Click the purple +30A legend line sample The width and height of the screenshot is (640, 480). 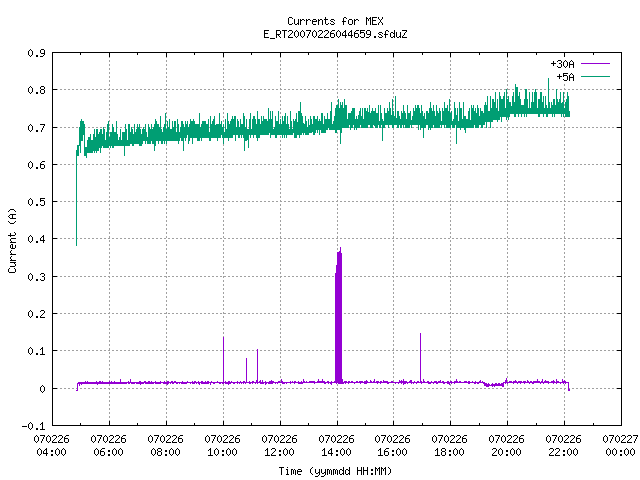(595, 64)
